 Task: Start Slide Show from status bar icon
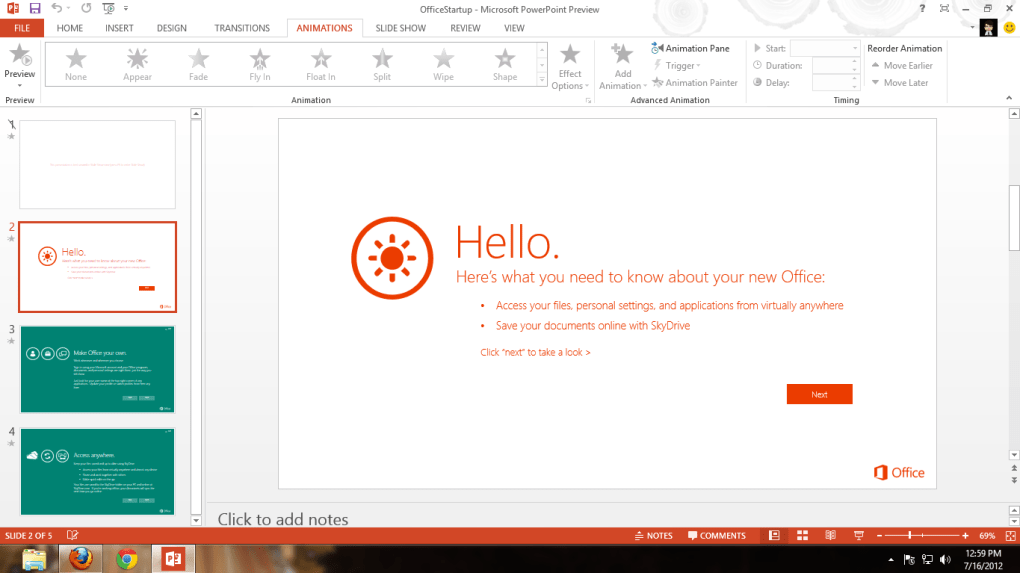[857, 536]
